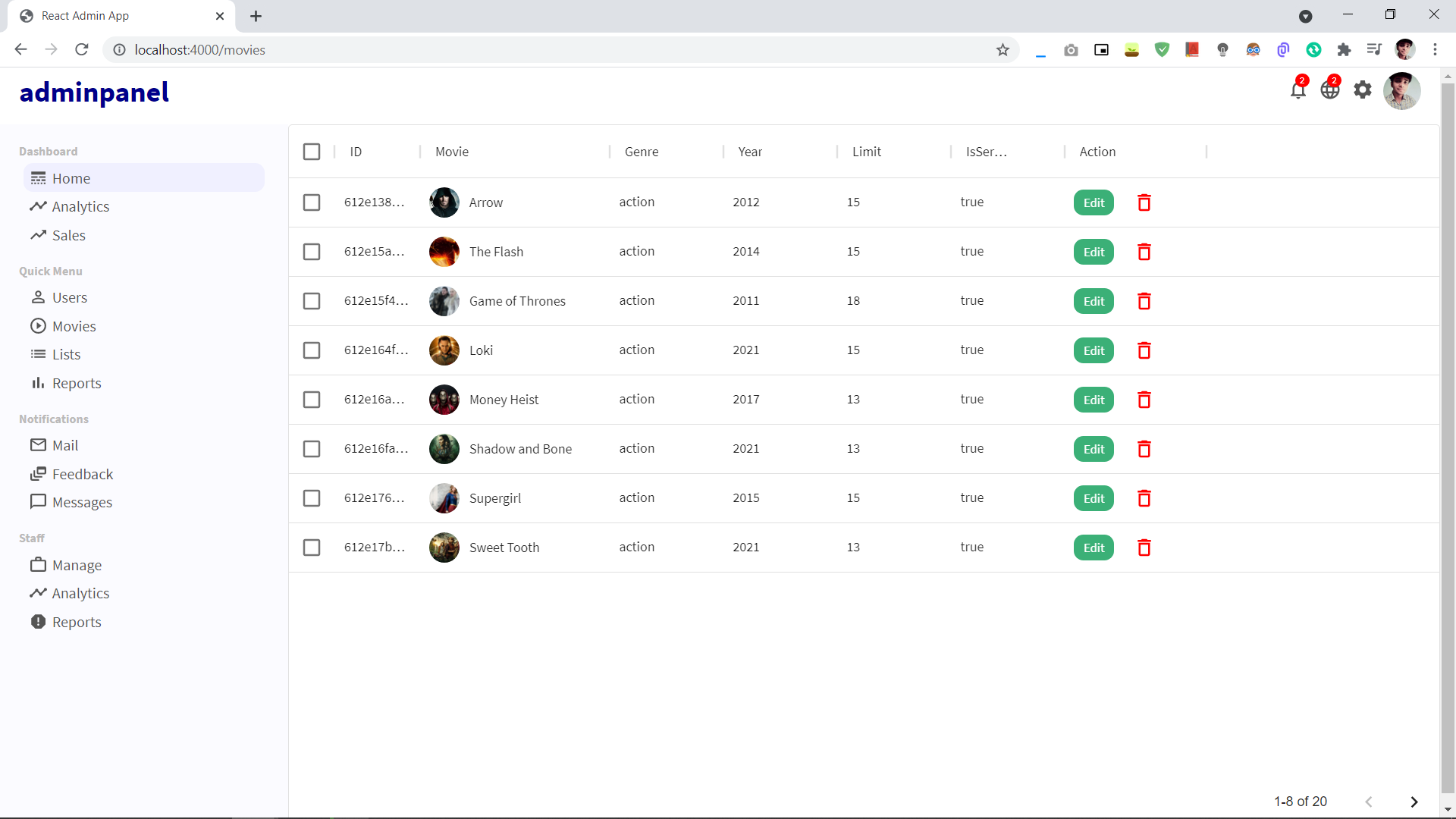Edit The Flash movie entry
This screenshot has width=1456, height=819.
(1094, 252)
